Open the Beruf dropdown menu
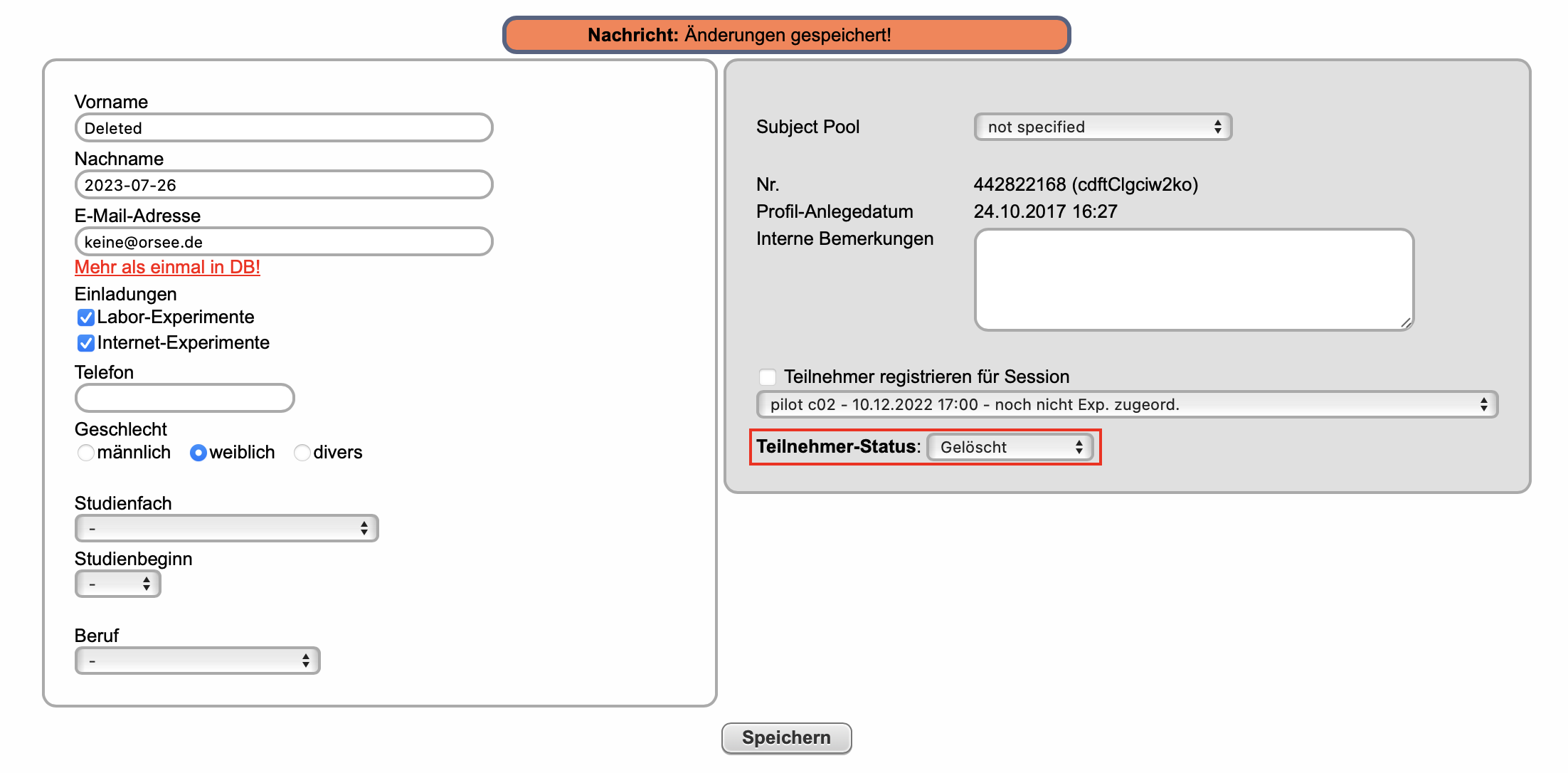 click(x=197, y=661)
